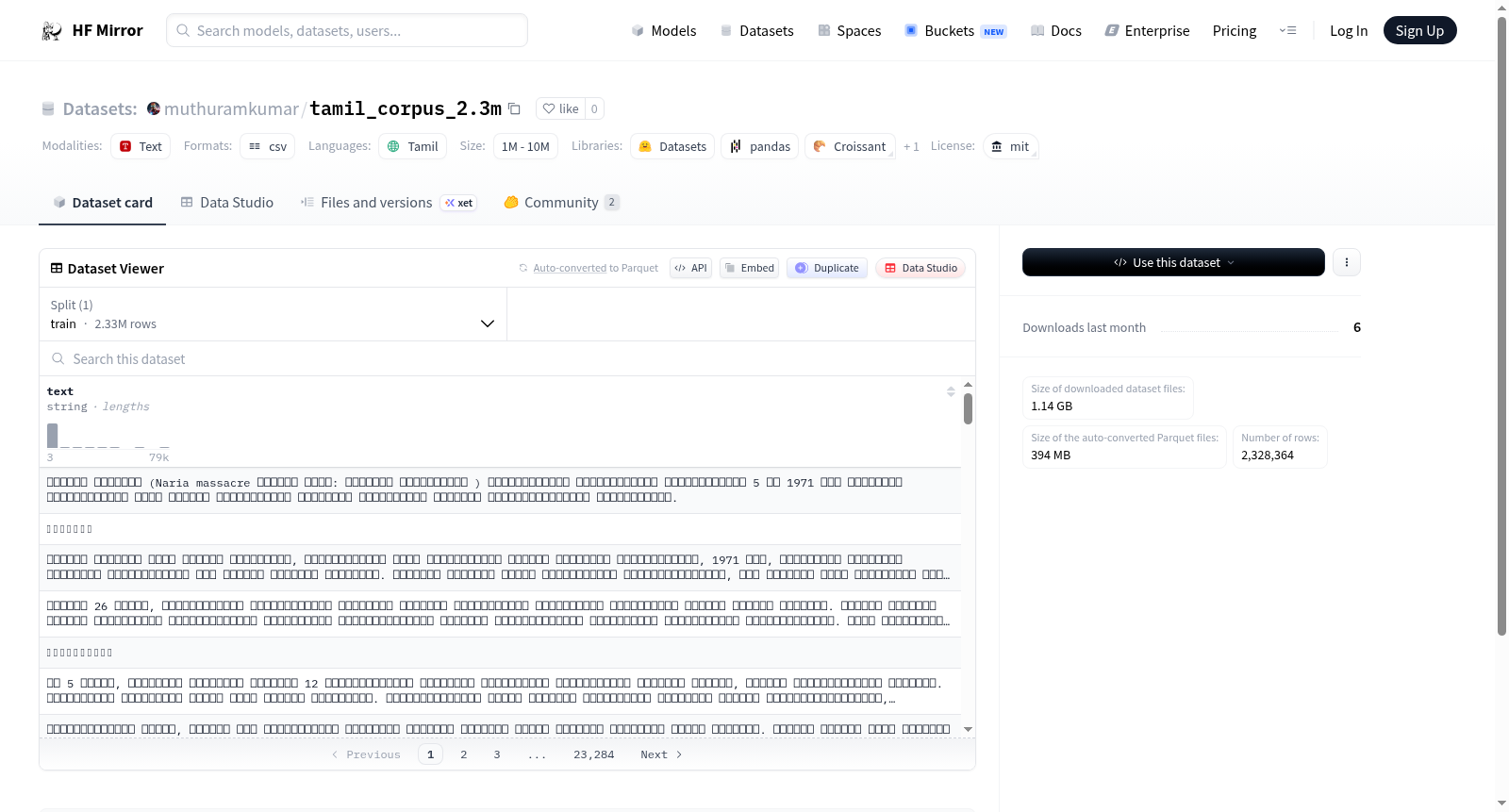Click the Sign Up button
Image resolution: width=1509 pixels, height=812 pixels.
1419,30
